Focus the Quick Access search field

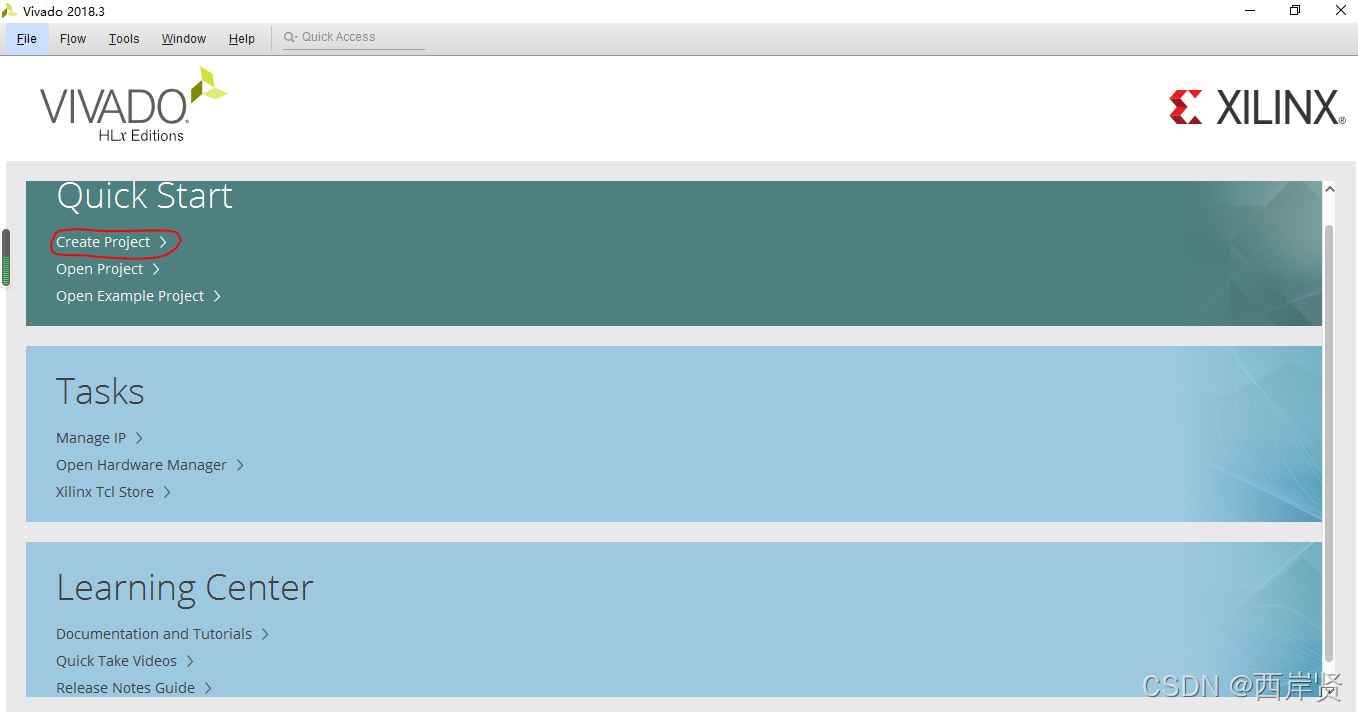[x=354, y=38]
